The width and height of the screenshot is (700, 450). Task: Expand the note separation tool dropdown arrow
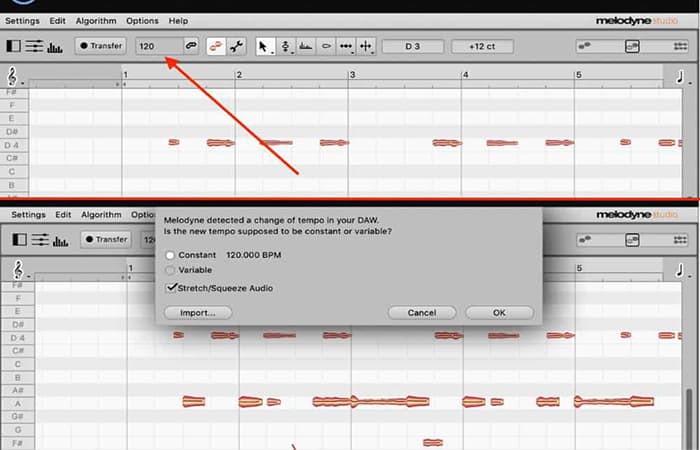(373, 53)
